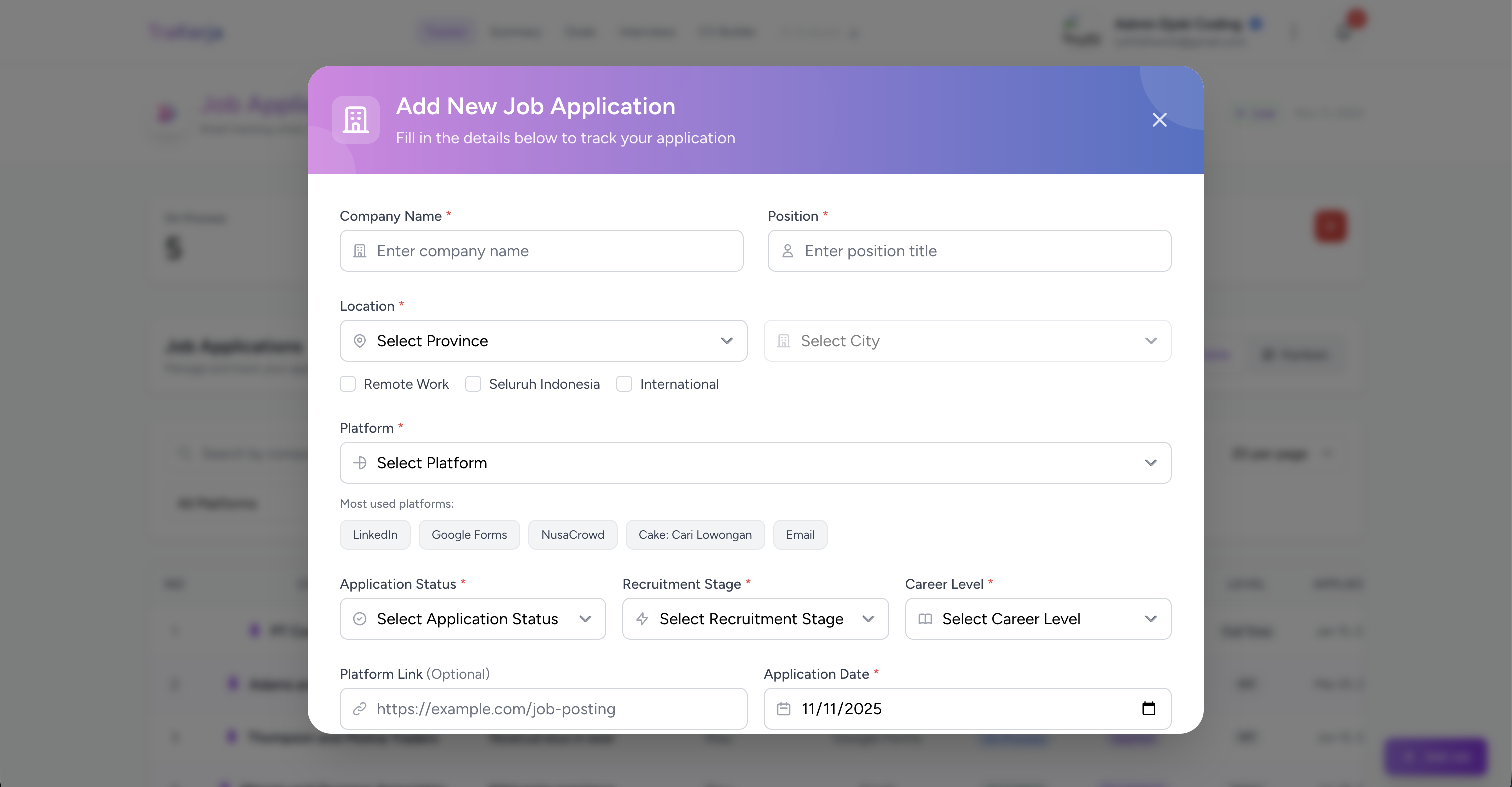This screenshot has height=787, width=1512.
Task: Tick the International checkbox
Action: (x=624, y=384)
